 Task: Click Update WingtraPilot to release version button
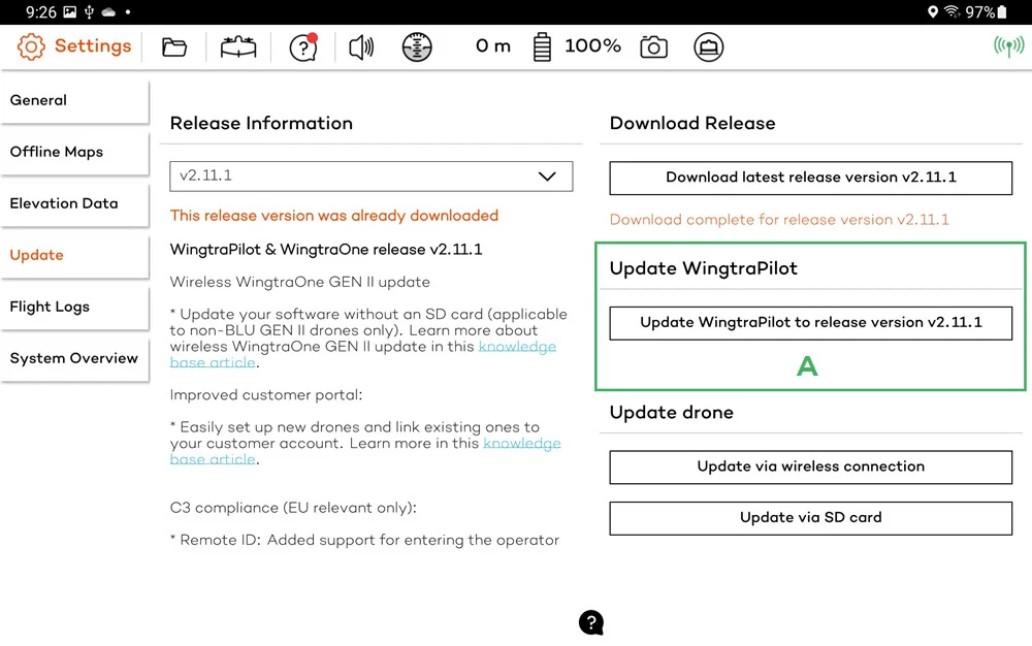(811, 323)
